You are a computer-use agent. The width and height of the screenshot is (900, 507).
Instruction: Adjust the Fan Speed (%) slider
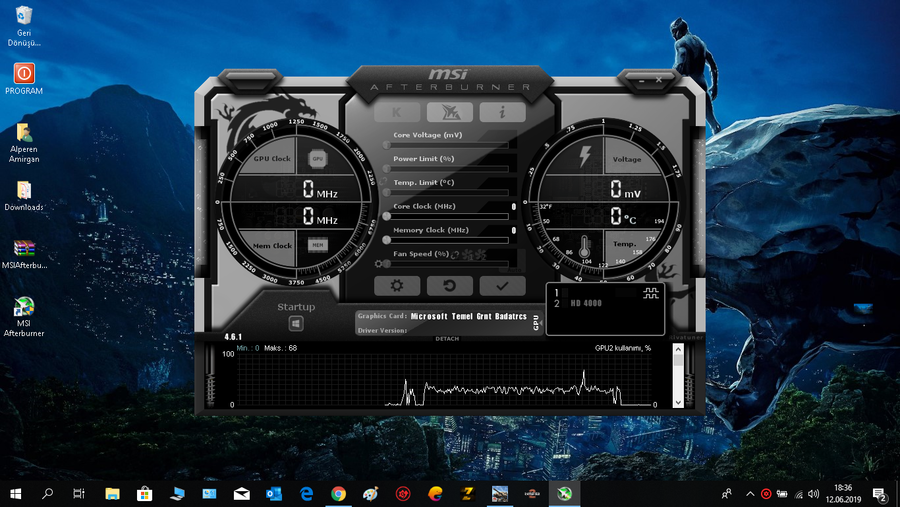click(448, 264)
